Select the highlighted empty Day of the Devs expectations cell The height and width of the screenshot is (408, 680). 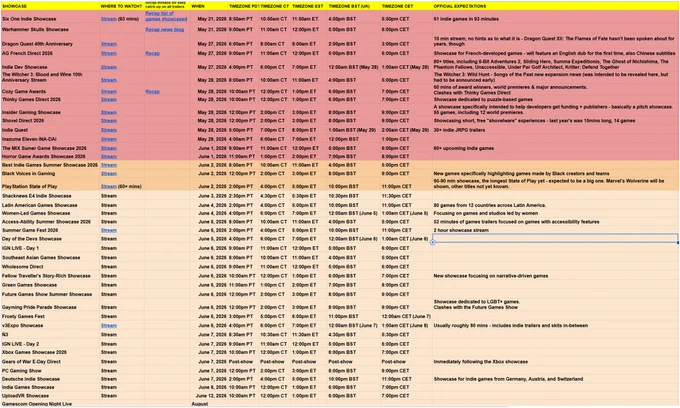pos(556,238)
